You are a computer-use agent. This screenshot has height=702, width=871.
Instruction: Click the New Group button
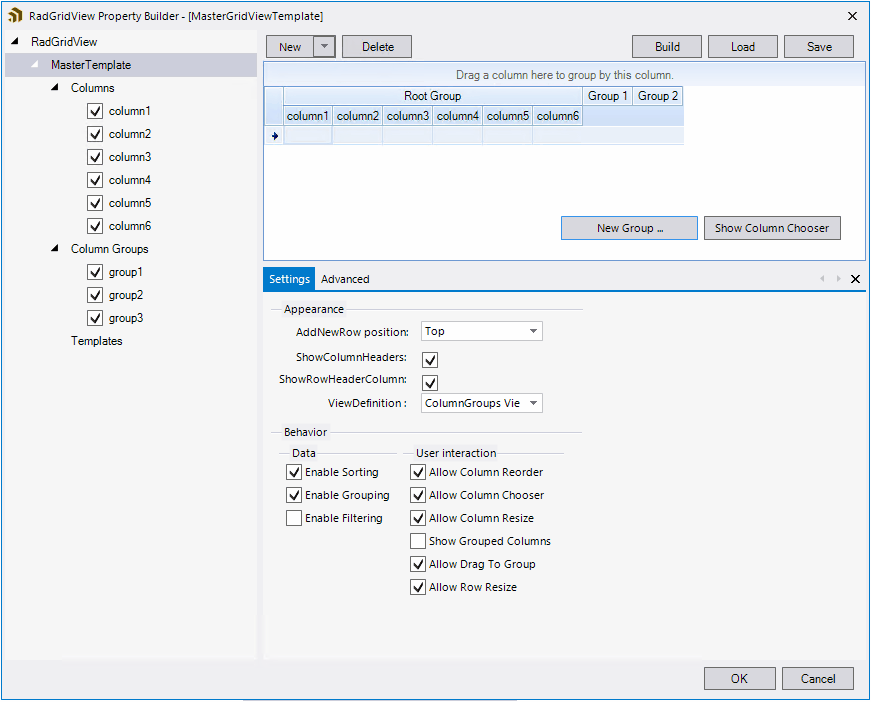pyautogui.click(x=629, y=228)
